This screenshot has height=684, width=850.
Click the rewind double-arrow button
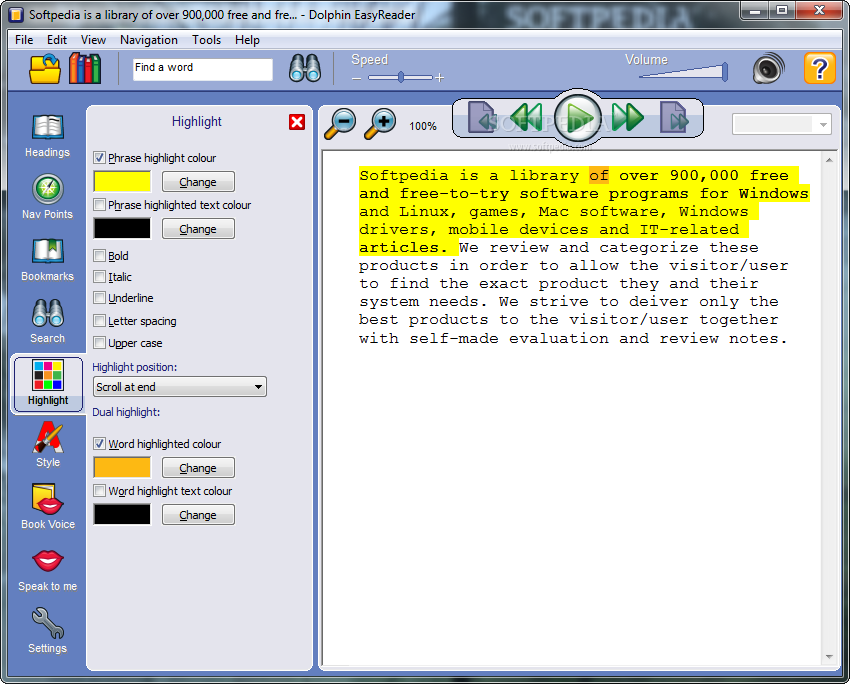click(x=526, y=117)
